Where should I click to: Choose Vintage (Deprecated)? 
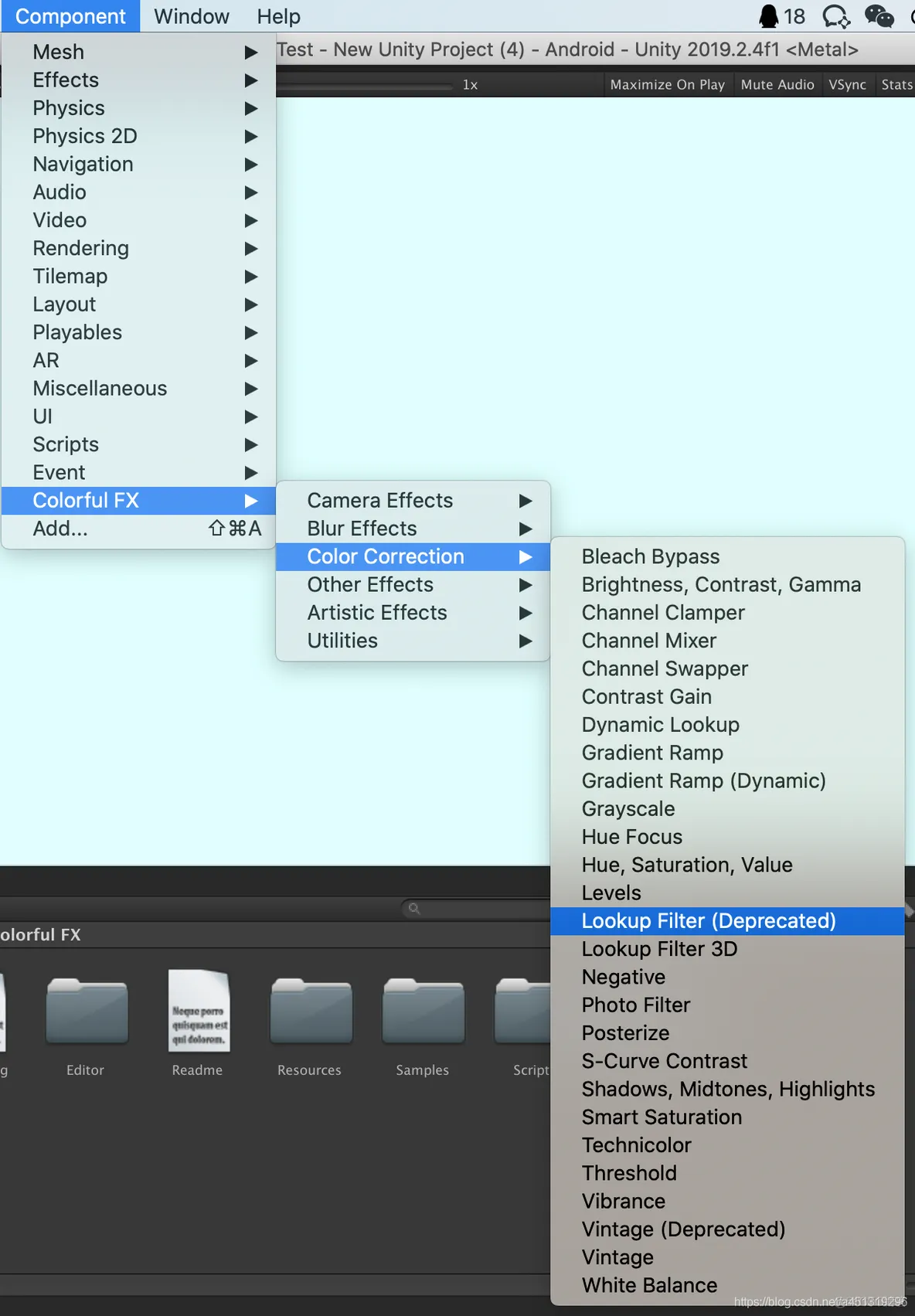click(727, 1229)
